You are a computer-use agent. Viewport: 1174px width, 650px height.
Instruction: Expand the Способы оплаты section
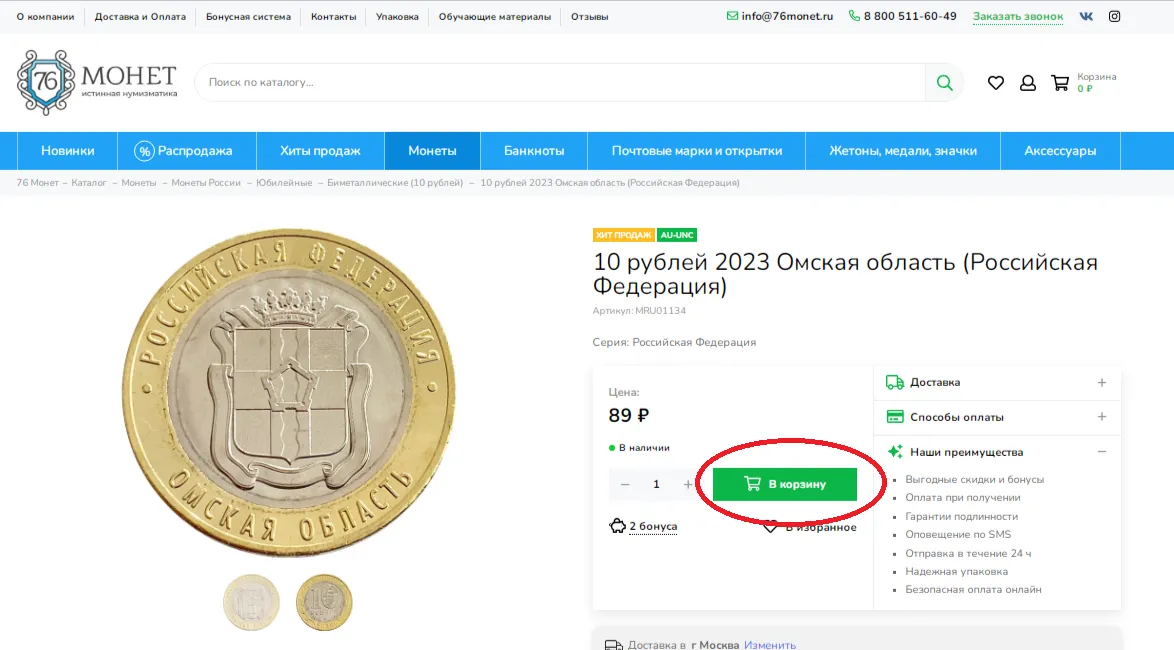point(997,417)
